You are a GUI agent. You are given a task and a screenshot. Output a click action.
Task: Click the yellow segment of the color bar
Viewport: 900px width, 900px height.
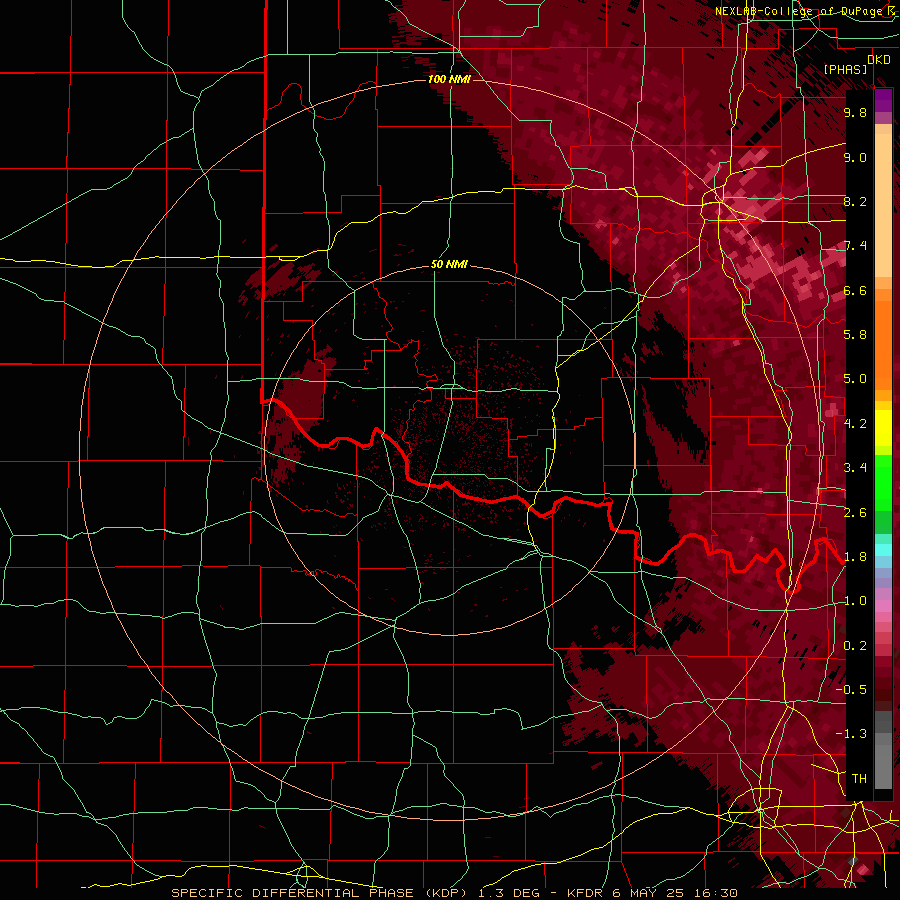883,428
